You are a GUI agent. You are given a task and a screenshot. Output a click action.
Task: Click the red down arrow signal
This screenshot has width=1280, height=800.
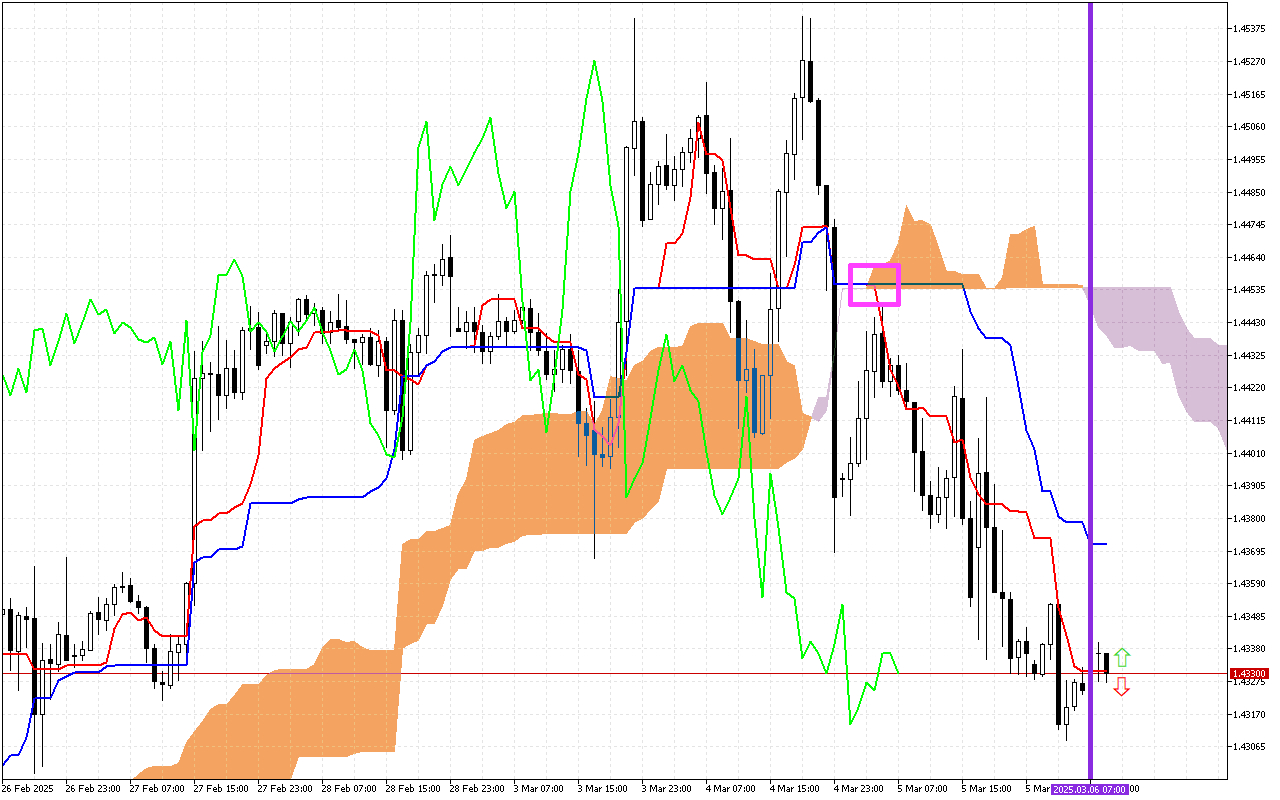click(x=1122, y=686)
